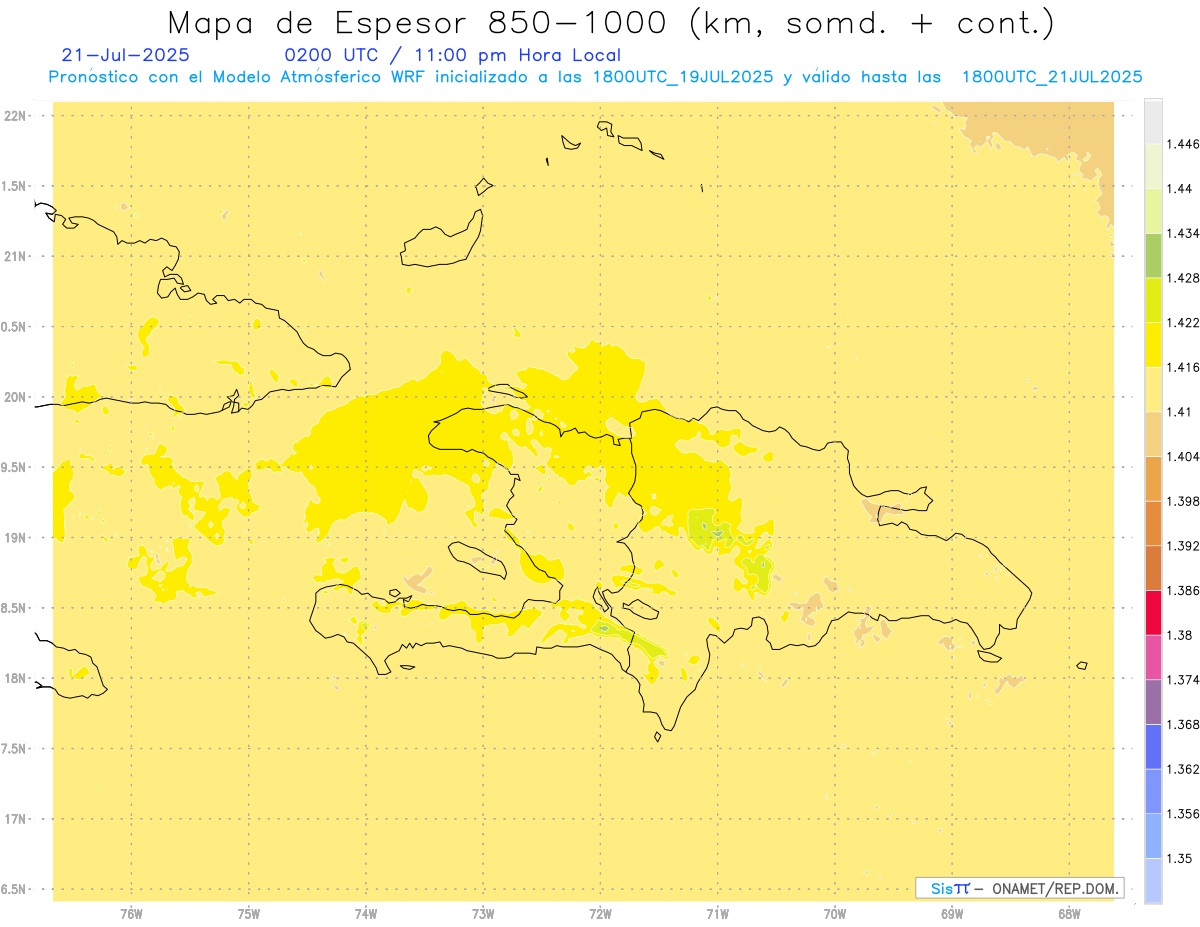Select the 18N latitude label
The height and width of the screenshot is (927, 1200).
coord(16,678)
